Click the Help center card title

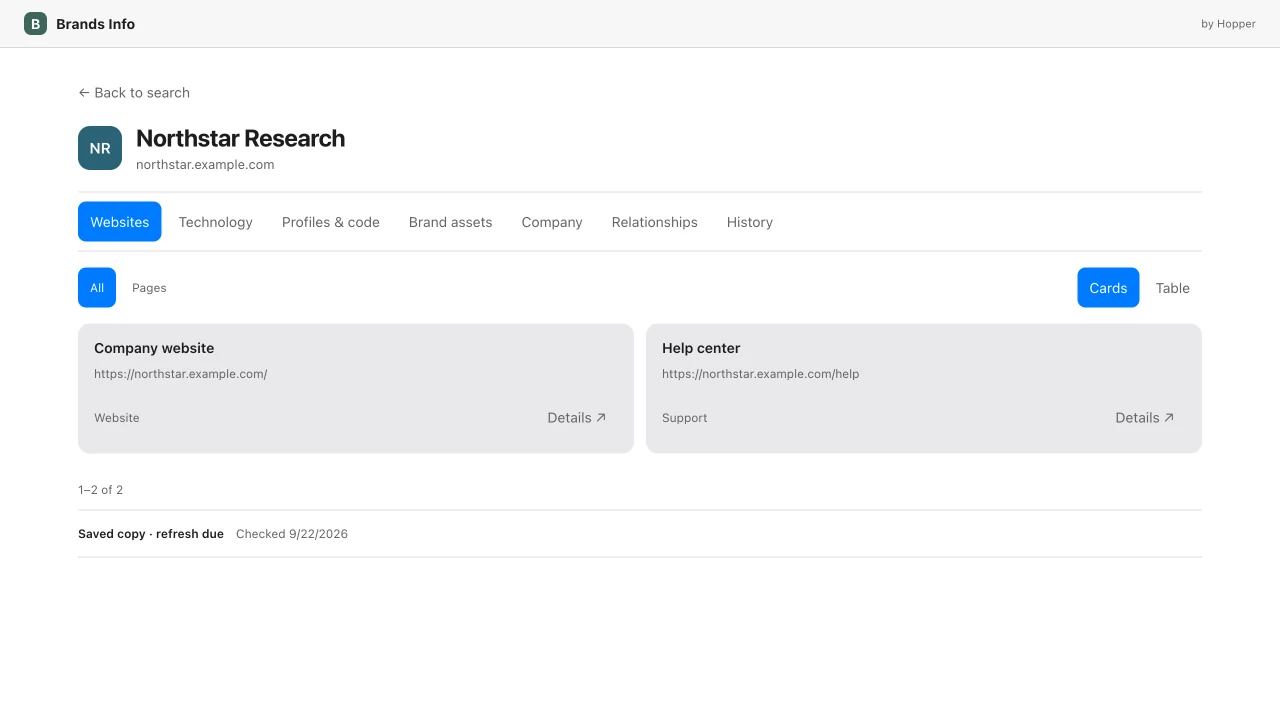tap(701, 348)
